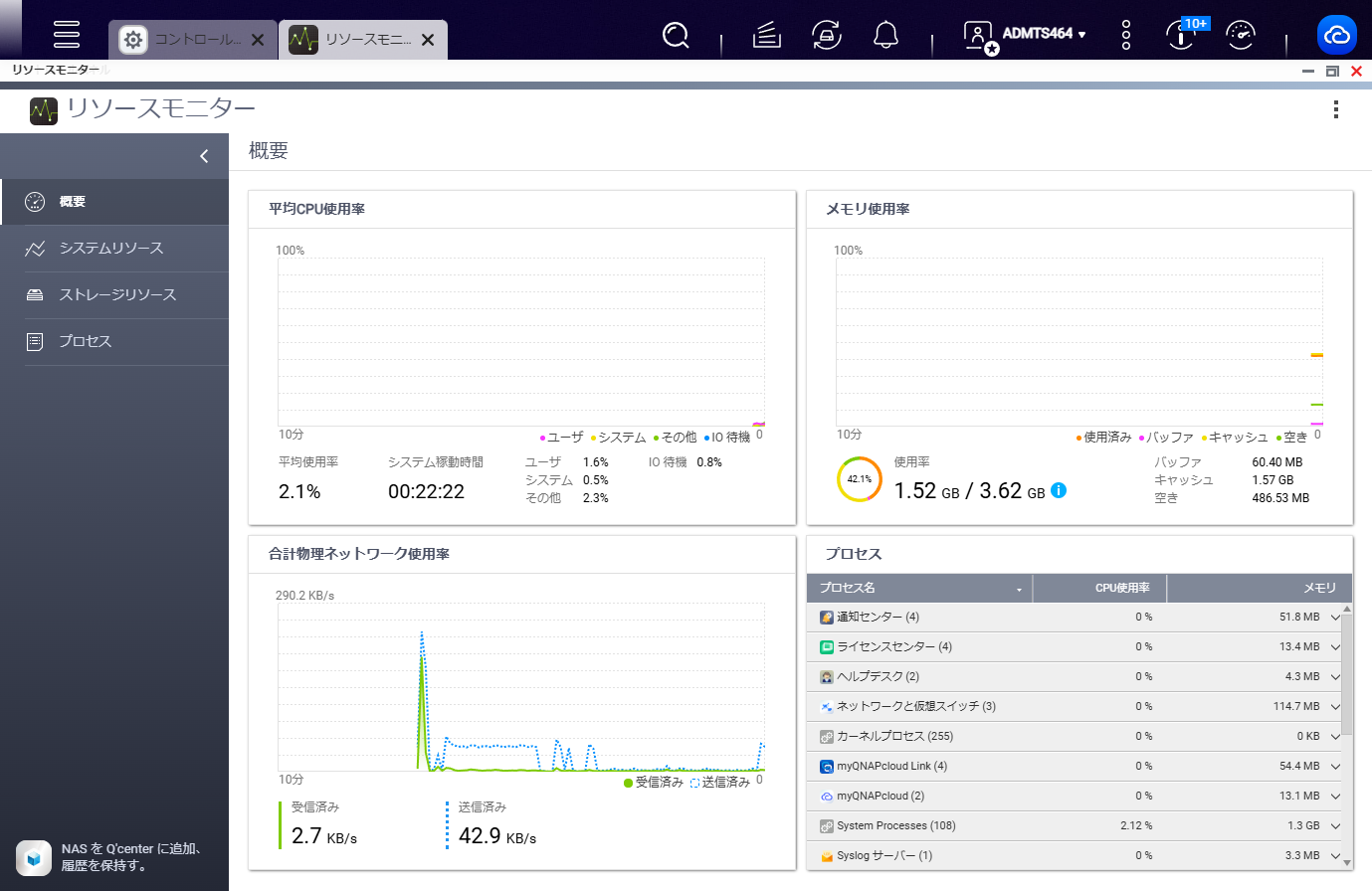1372x891 pixels.
Task: Click the search magnifier icon
Action: coord(676,35)
